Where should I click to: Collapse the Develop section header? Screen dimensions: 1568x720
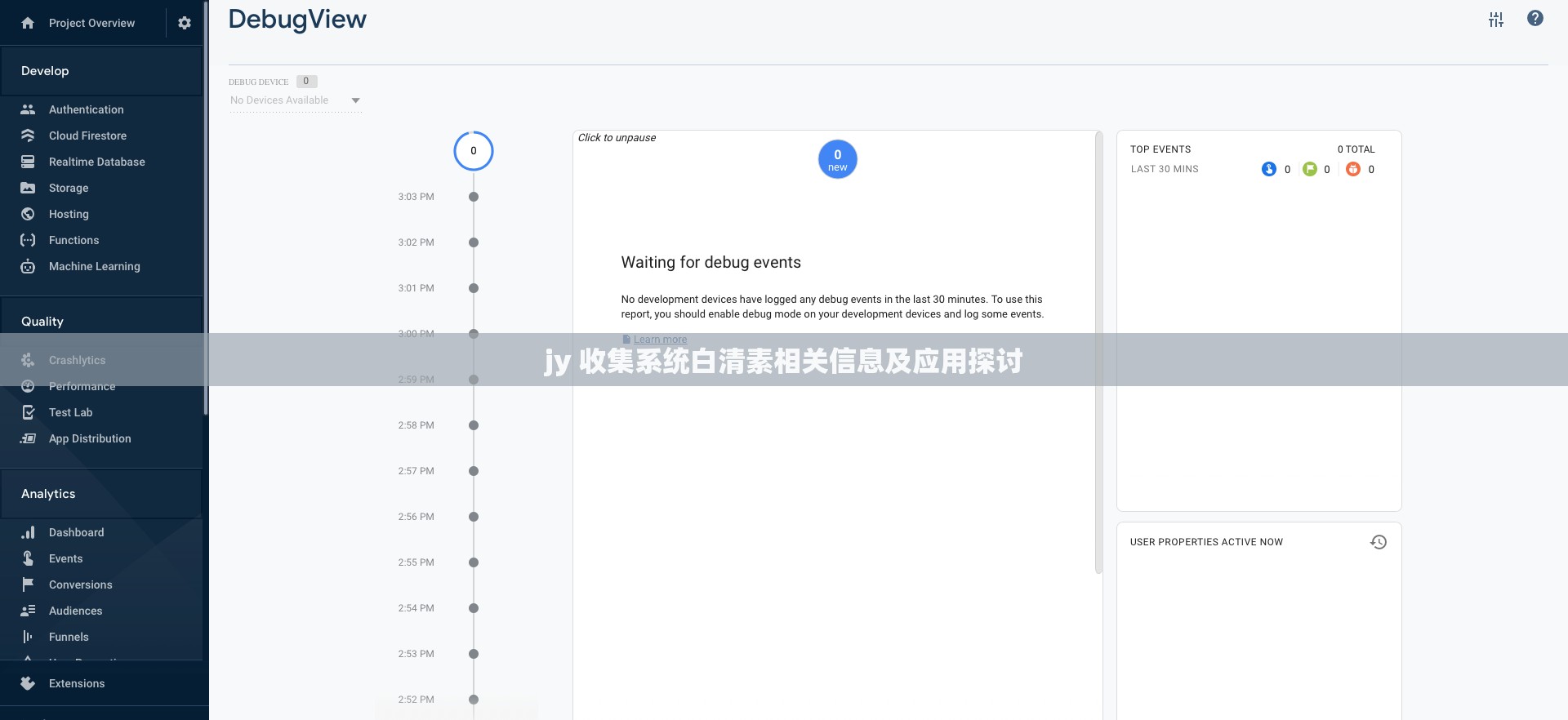click(101, 71)
